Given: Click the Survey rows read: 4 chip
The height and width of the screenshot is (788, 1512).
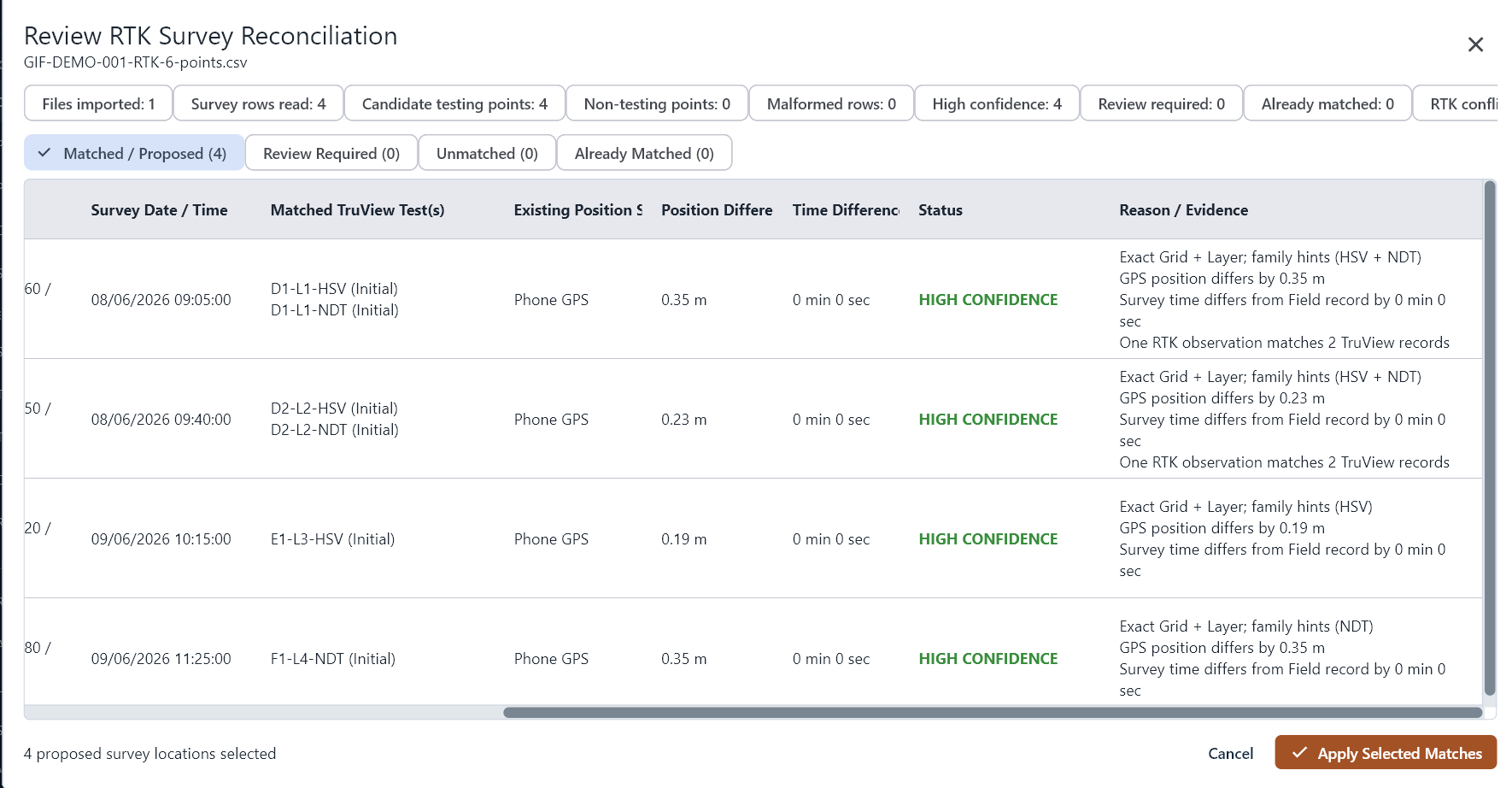Looking at the screenshot, I should 258,103.
